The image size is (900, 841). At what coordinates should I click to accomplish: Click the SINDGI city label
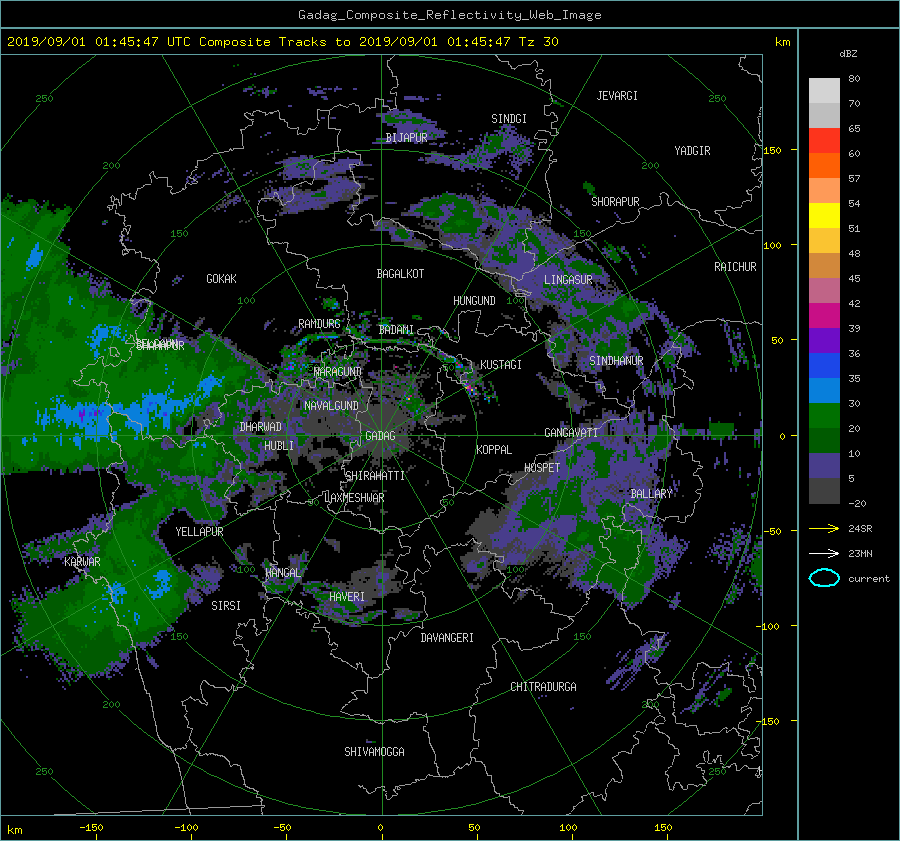(509, 119)
